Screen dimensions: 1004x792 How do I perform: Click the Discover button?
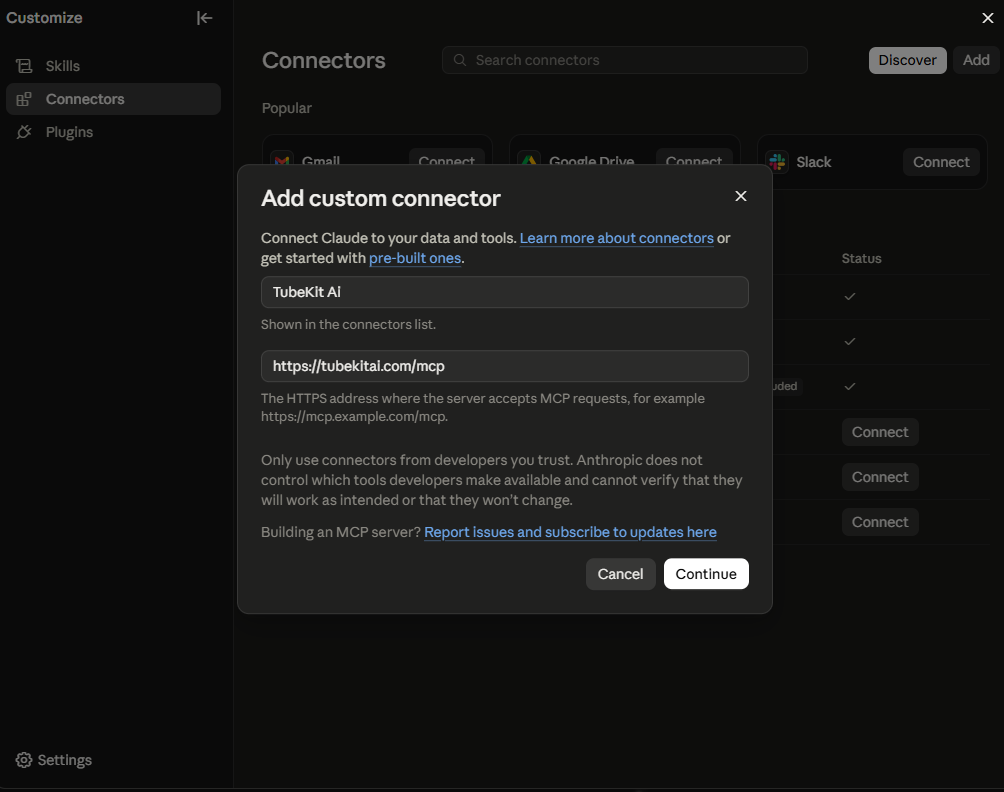[x=907, y=60]
